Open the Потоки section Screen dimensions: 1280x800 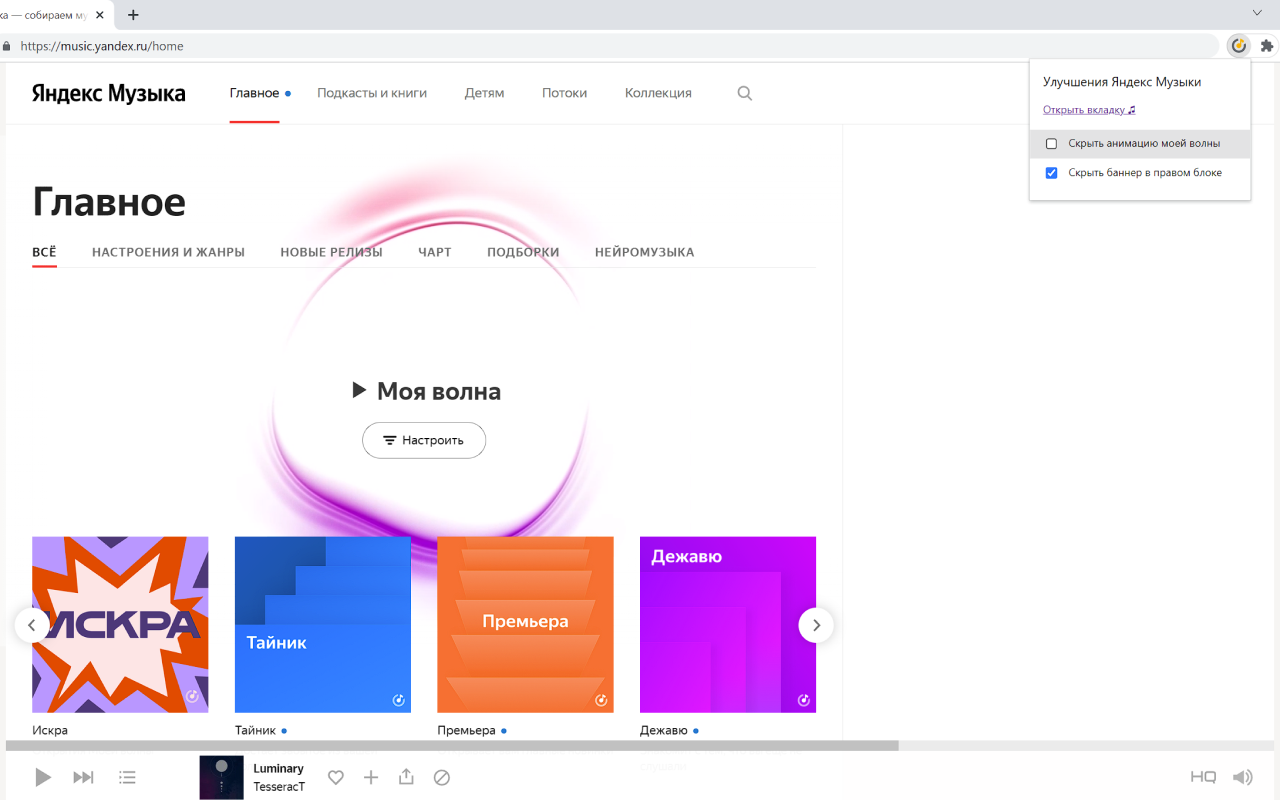coord(564,93)
